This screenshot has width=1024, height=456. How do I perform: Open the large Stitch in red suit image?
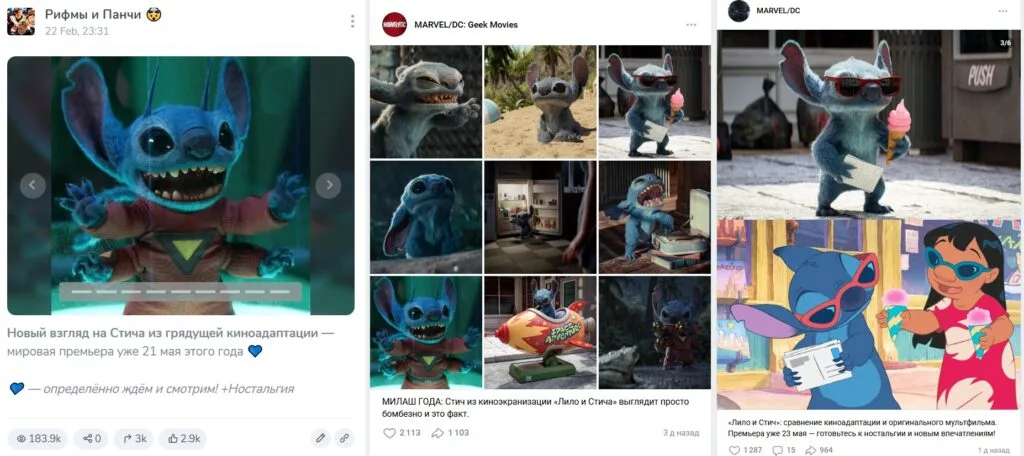tap(181, 186)
